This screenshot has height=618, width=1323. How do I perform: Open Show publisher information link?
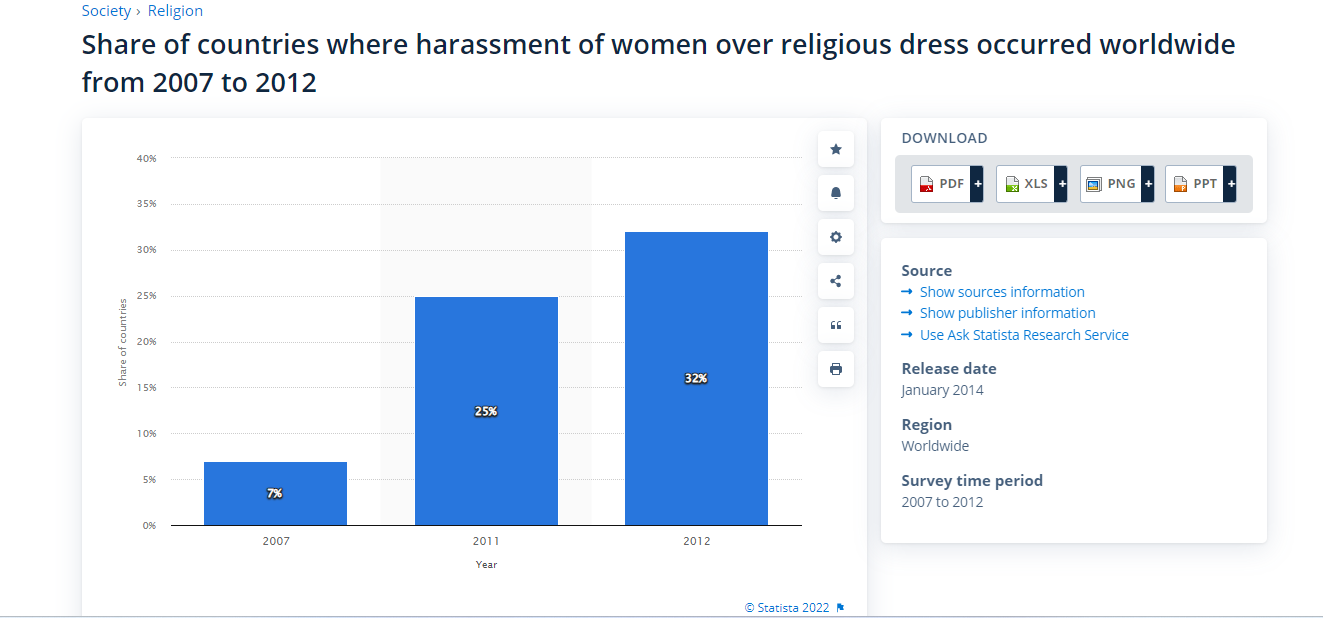[1007, 313]
